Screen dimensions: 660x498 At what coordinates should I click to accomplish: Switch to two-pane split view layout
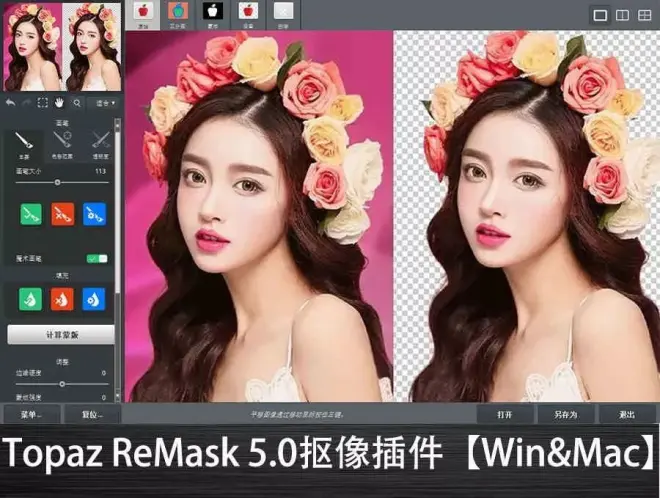point(622,15)
